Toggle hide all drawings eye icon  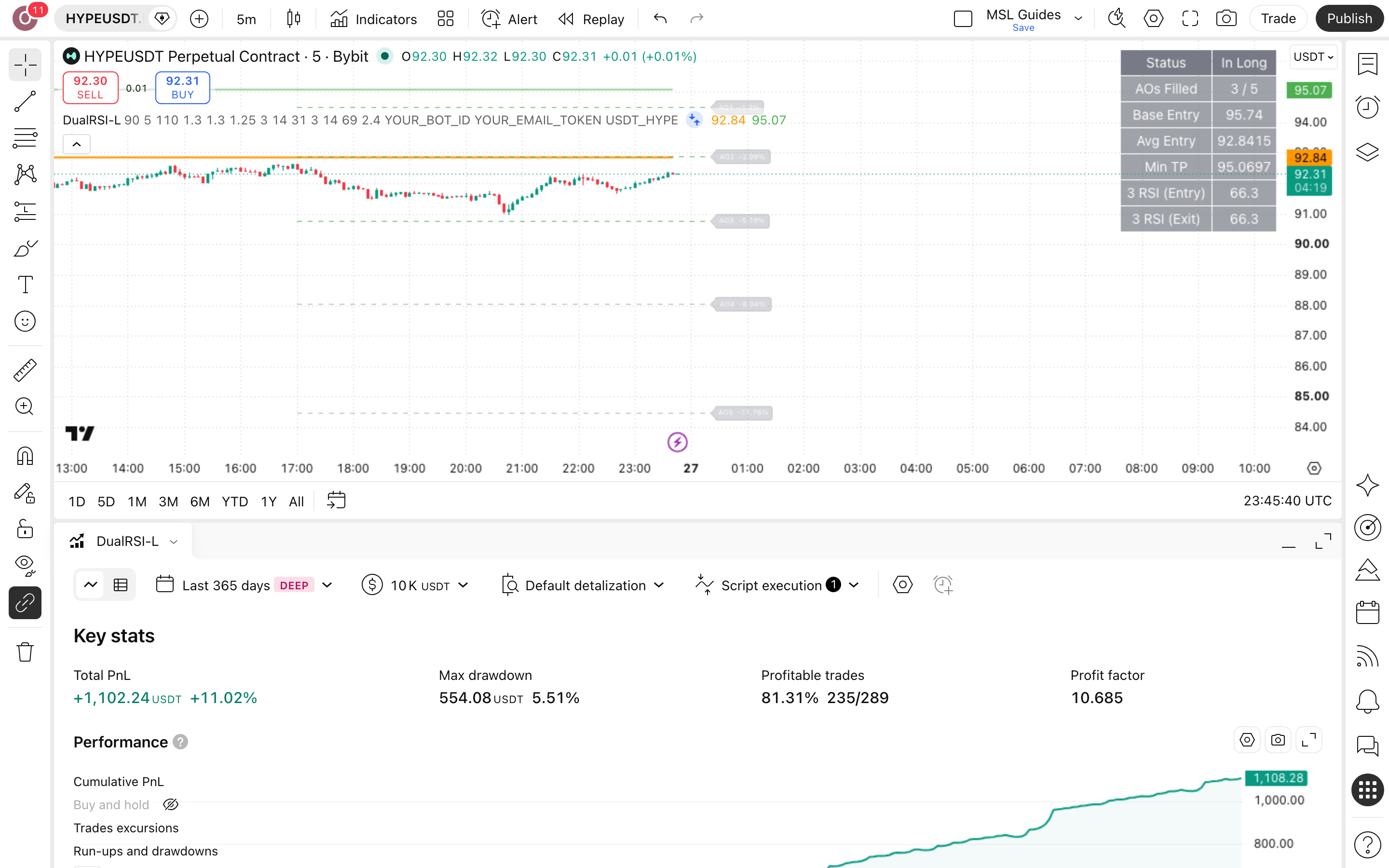[25, 566]
